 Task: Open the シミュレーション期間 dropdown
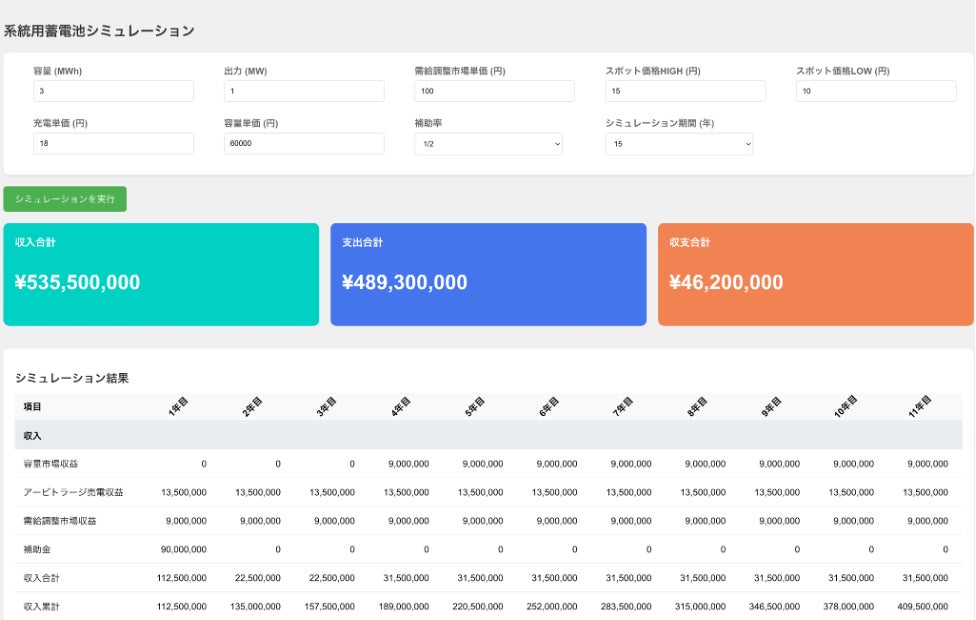point(679,144)
